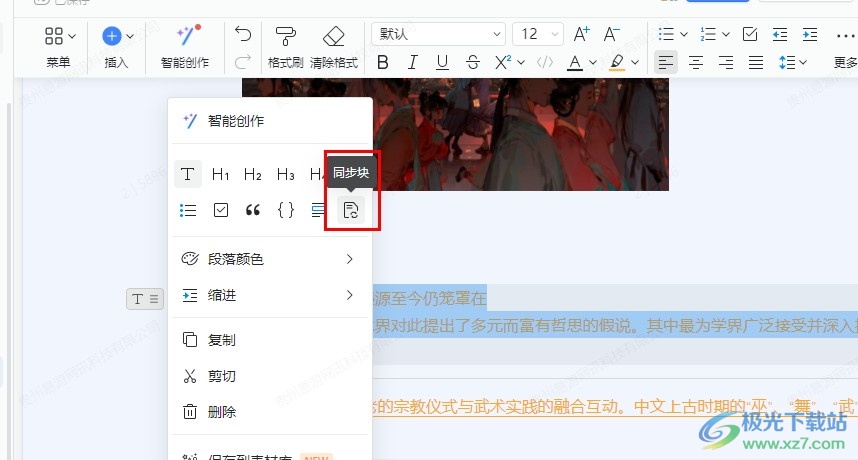Open the 默认 font family dropdown
The height and width of the screenshot is (460, 858).
point(438,34)
